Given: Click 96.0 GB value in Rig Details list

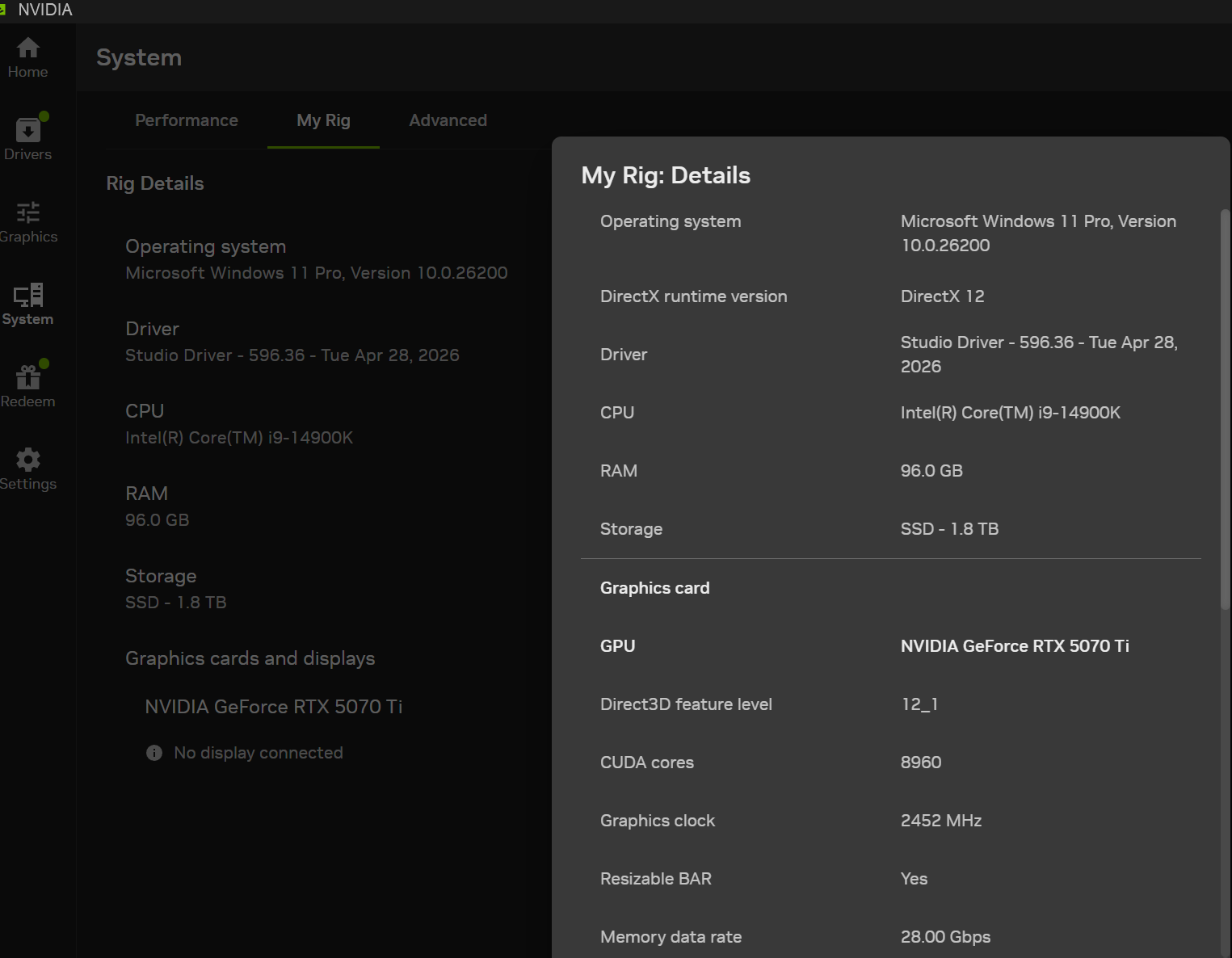Looking at the screenshot, I should click(158, 520).
